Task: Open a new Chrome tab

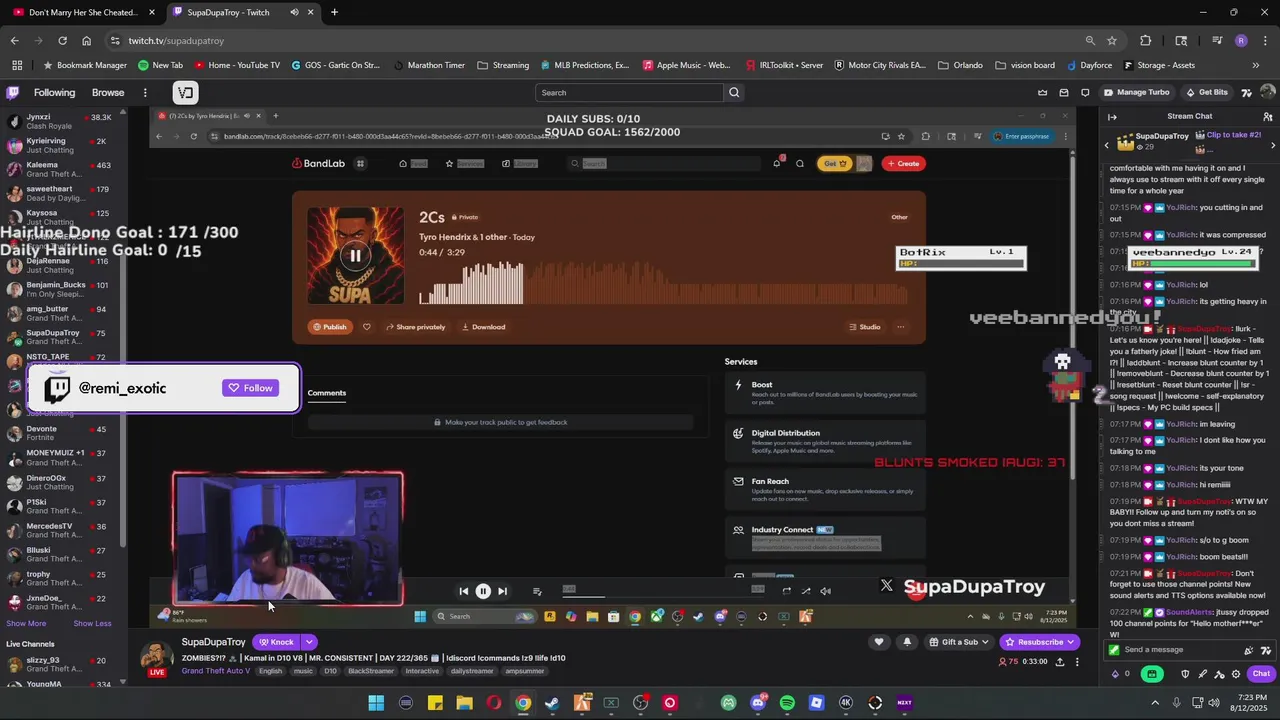Action: click(x=334, y=12)
